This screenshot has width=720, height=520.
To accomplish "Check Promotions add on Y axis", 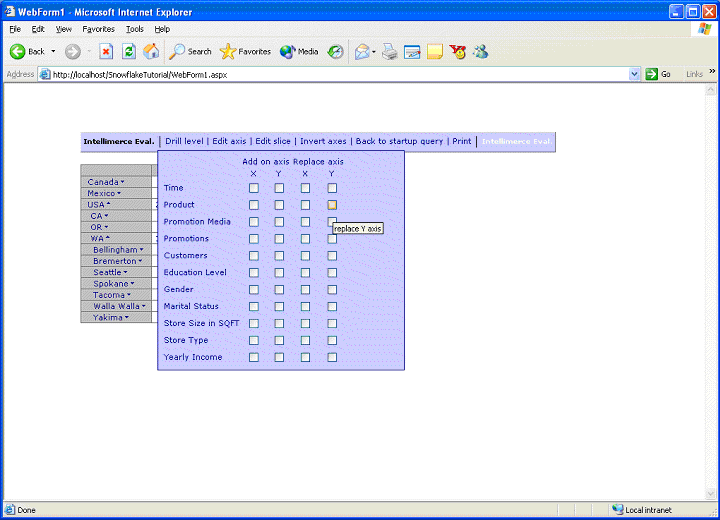I will click(x=279, y=239).
